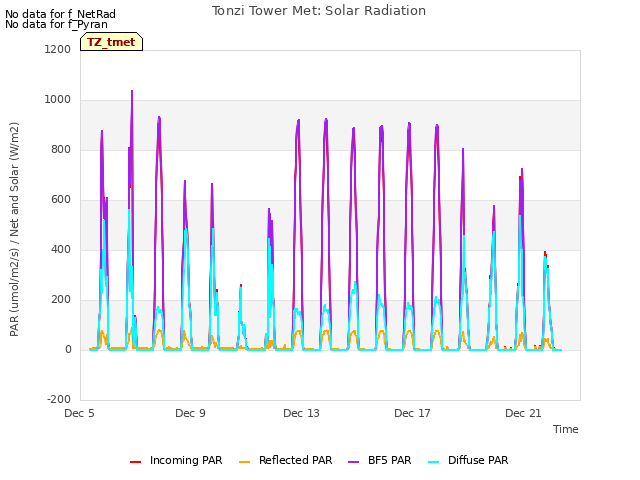Click the Dec 5 x-axis tick label
Viewport: 640px width, 480px height.
click(79, 413)
